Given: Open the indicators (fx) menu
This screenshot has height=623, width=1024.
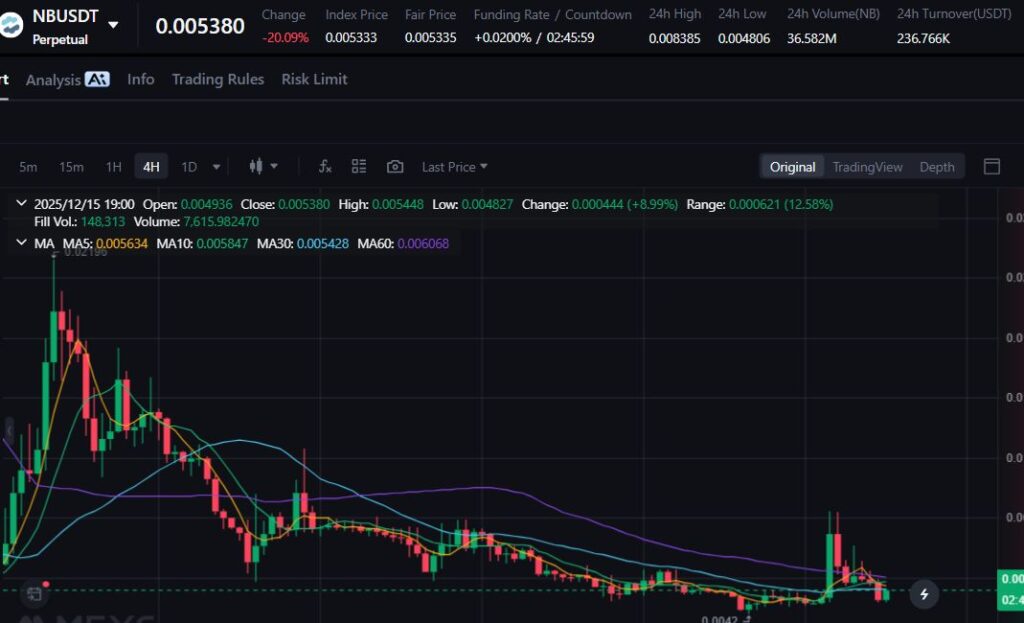Looking at the screenshot, I should (x=325, y=167).
